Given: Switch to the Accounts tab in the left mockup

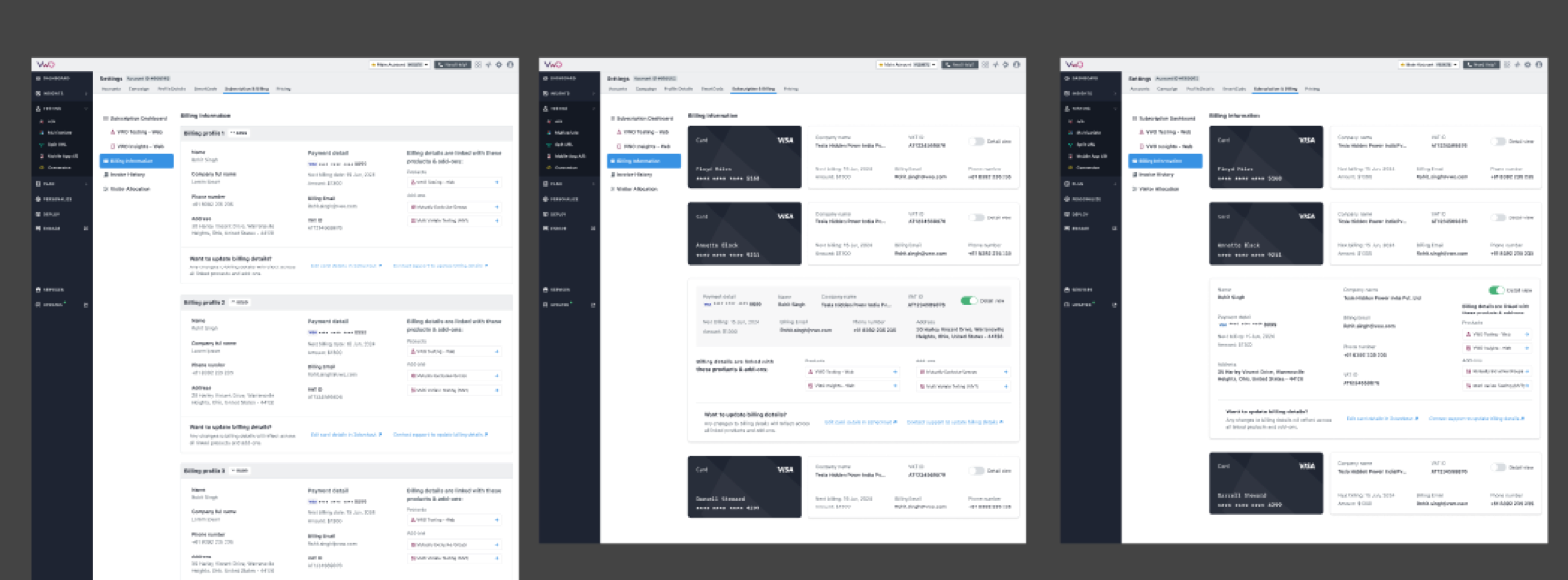Looking at the screenshot, I should coord(111,89).
